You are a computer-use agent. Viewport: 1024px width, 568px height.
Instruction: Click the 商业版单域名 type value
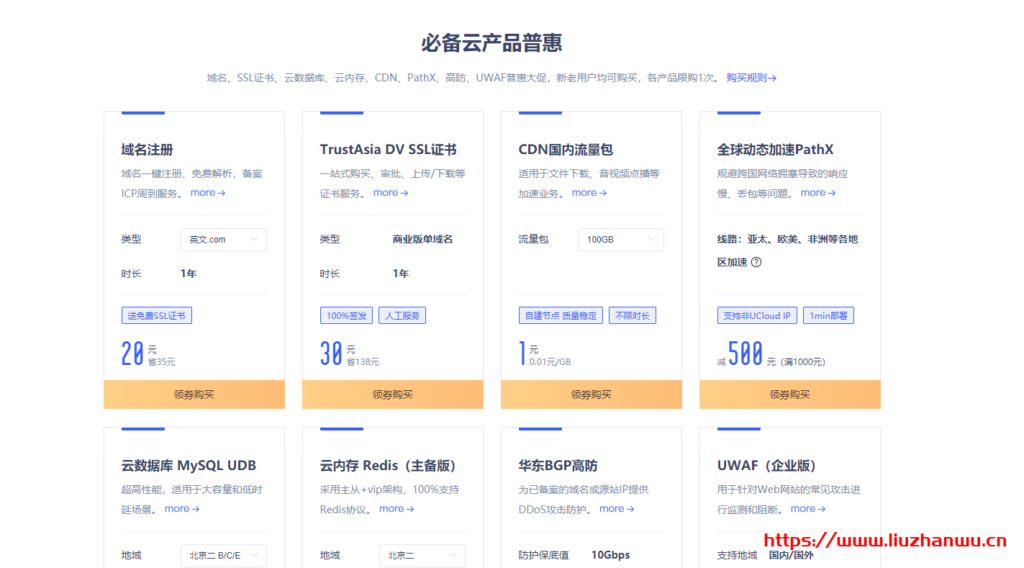[x=423, y=239]
